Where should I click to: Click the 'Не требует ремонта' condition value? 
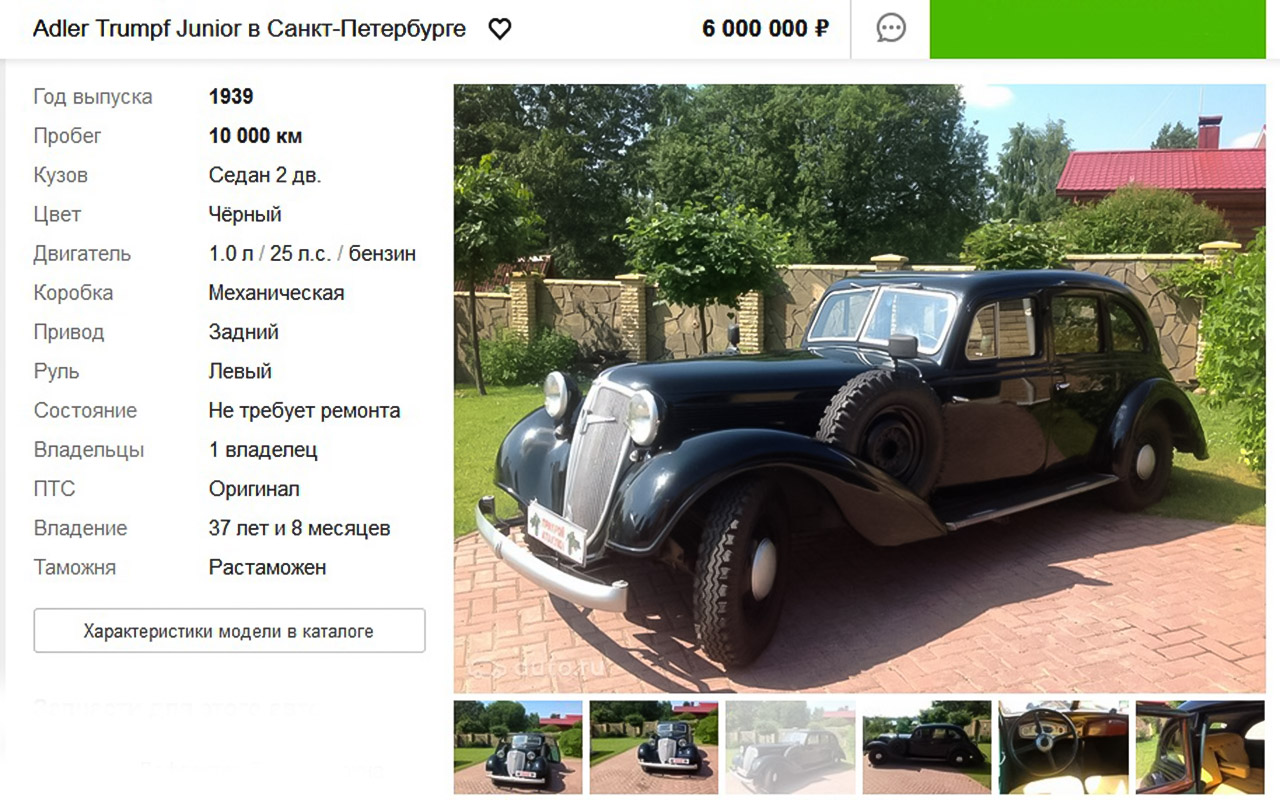[x=304, y=411]
